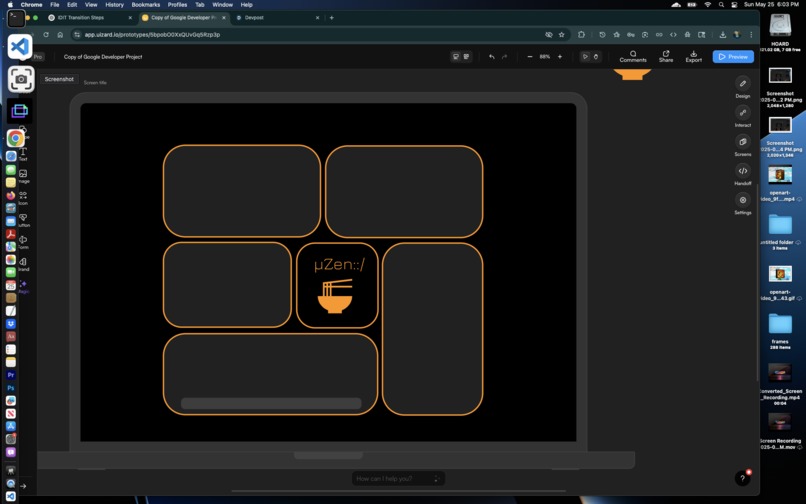Switch to first layout view toggle
Viewport: 806px width, 504px height.
(x=455, y=57)
